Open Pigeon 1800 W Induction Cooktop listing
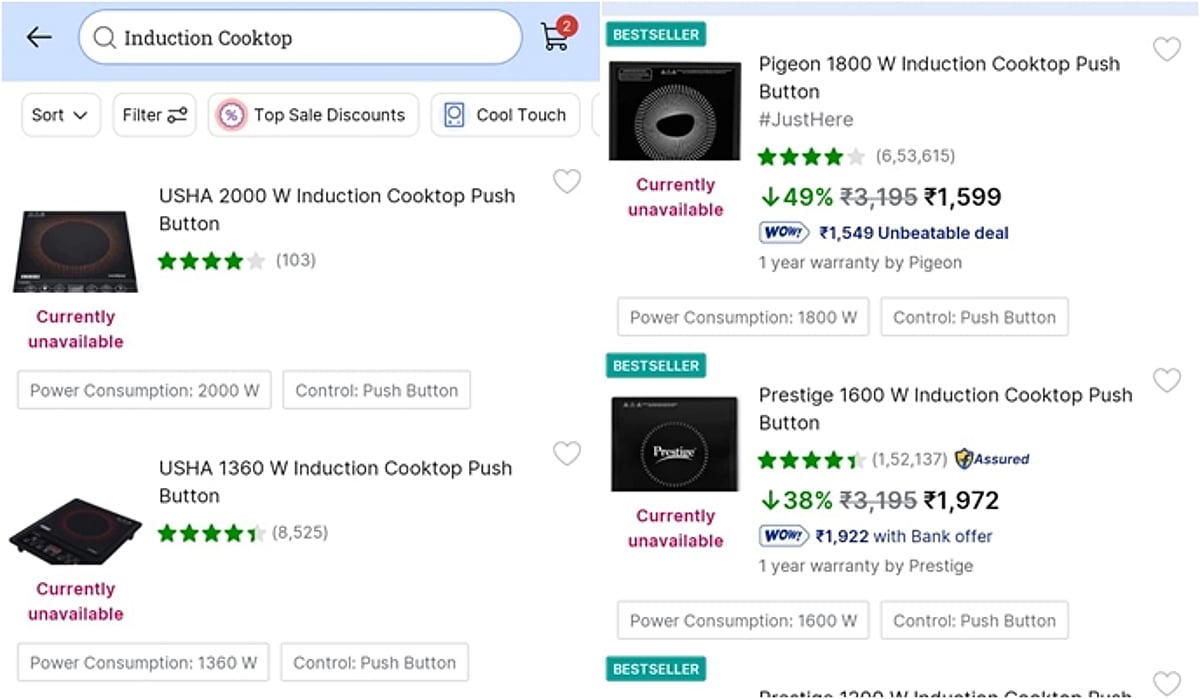The width and height of the screenshot is (1200, 699). [939, 77]
